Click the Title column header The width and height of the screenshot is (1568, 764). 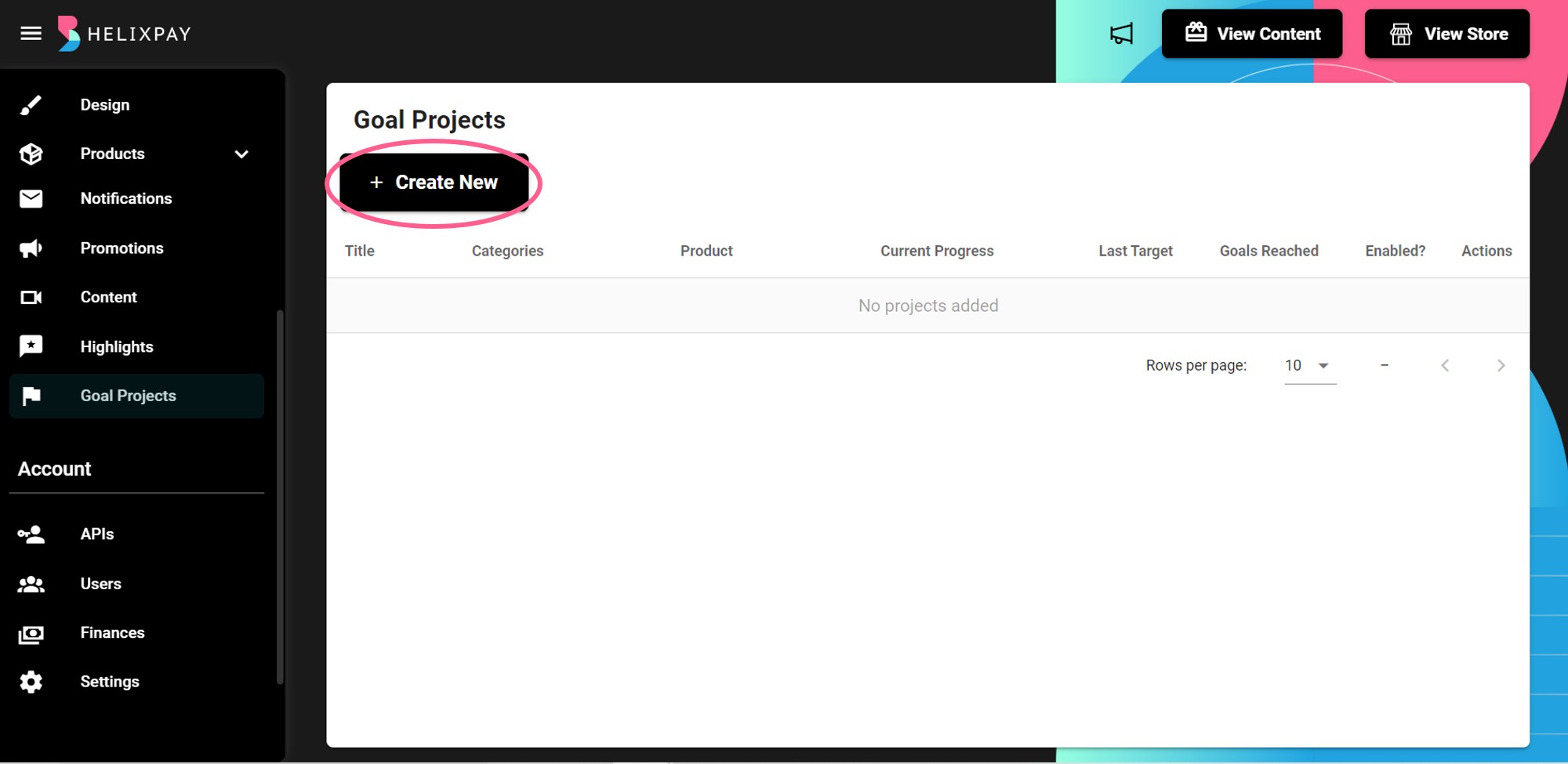[360, 251]
